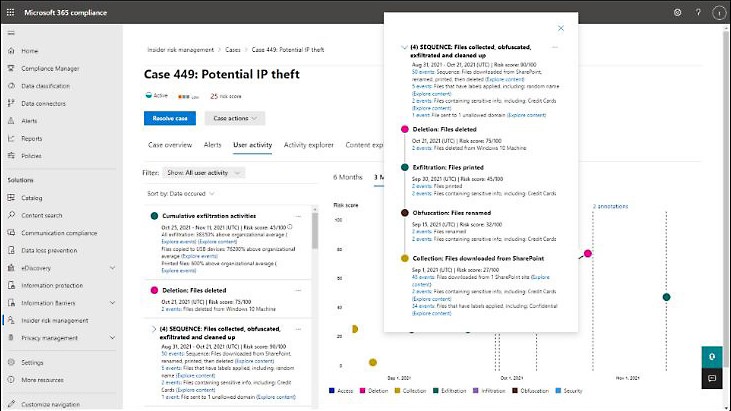The width and height of the screenshot is (731, 411).
Task: Open the app launcher waffle icon
Action: [x=10, y=13]
